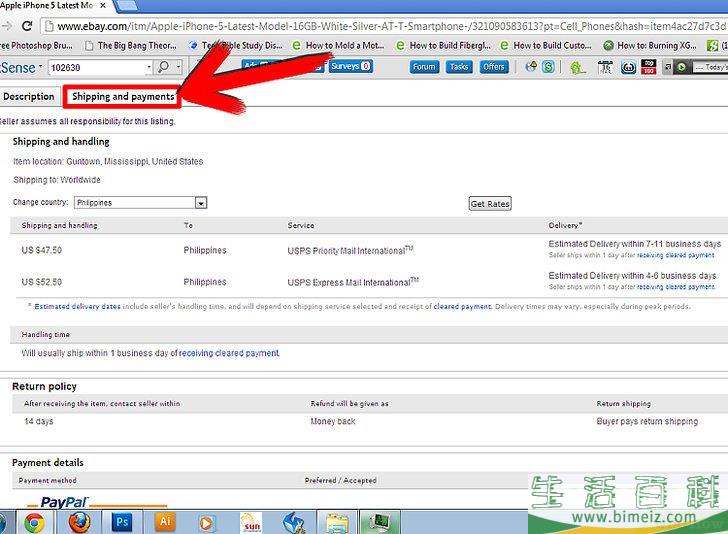Open the Sun Broadband taskbar icon
728x534 pixels.
[251, 523]
